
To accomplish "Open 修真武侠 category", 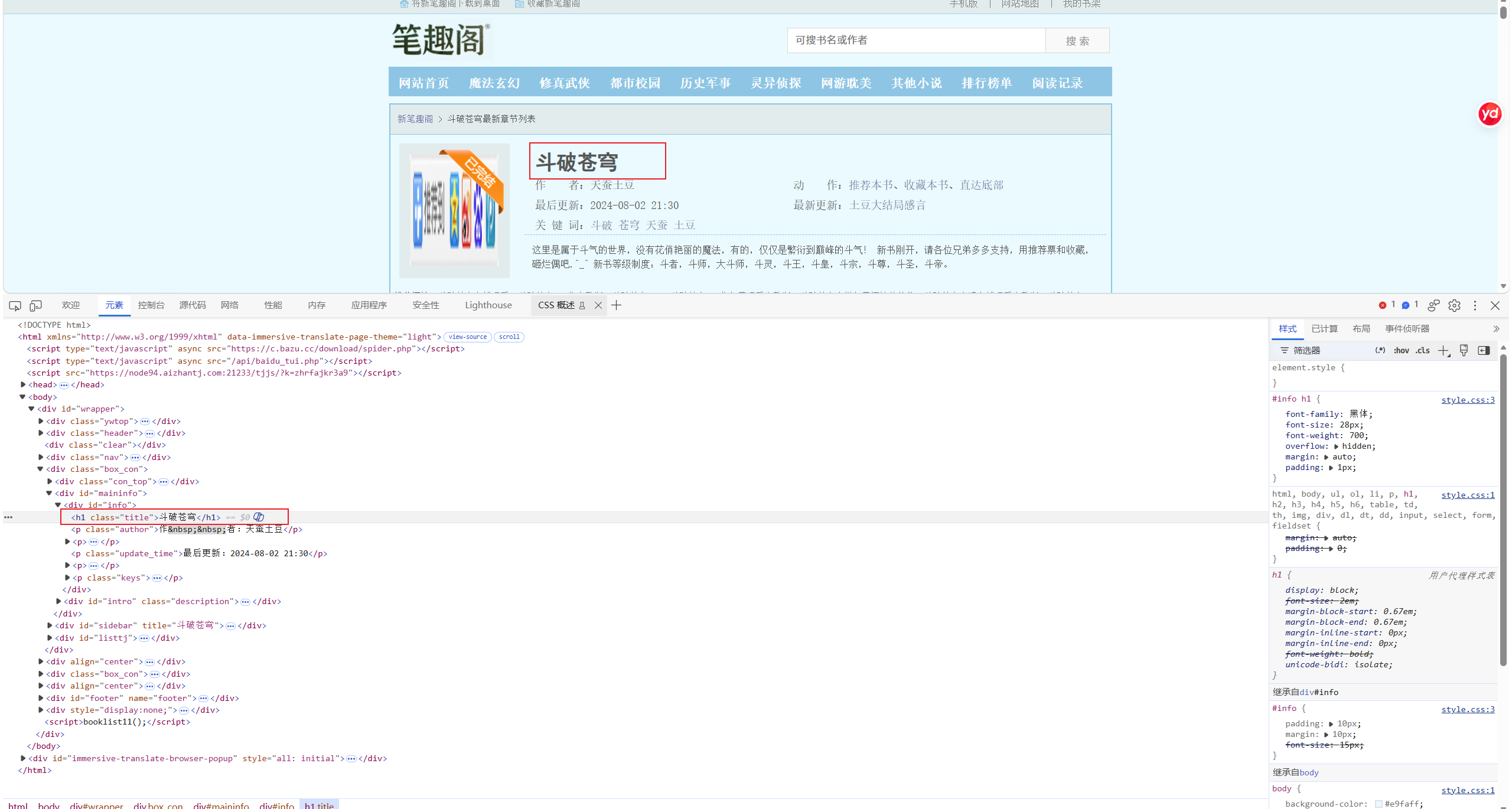I will click(x=565, y=83).
